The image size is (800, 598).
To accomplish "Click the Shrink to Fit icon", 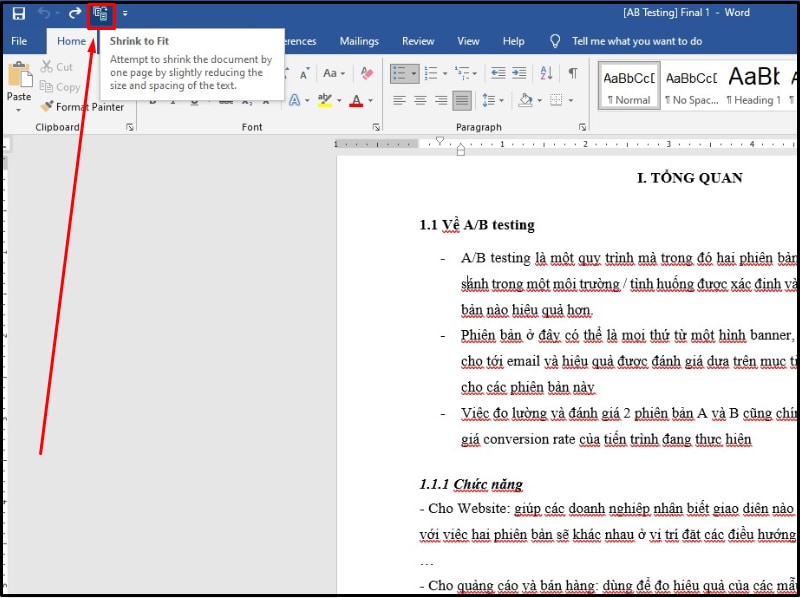I will click(102, 15).
